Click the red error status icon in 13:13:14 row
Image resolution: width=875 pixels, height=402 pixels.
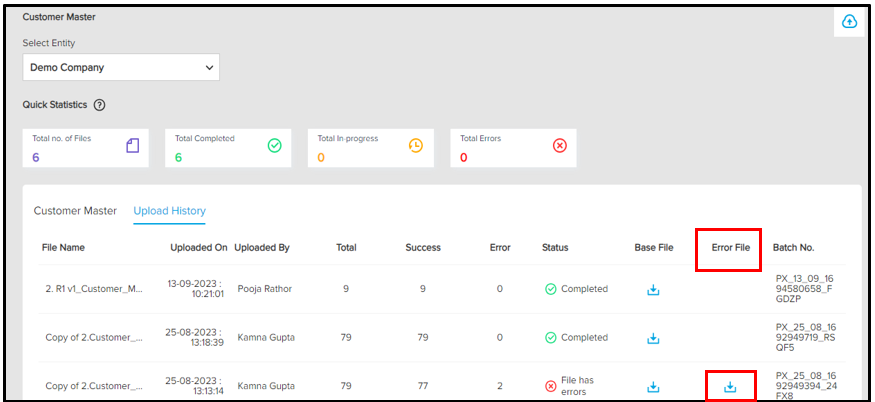[551, 386]
